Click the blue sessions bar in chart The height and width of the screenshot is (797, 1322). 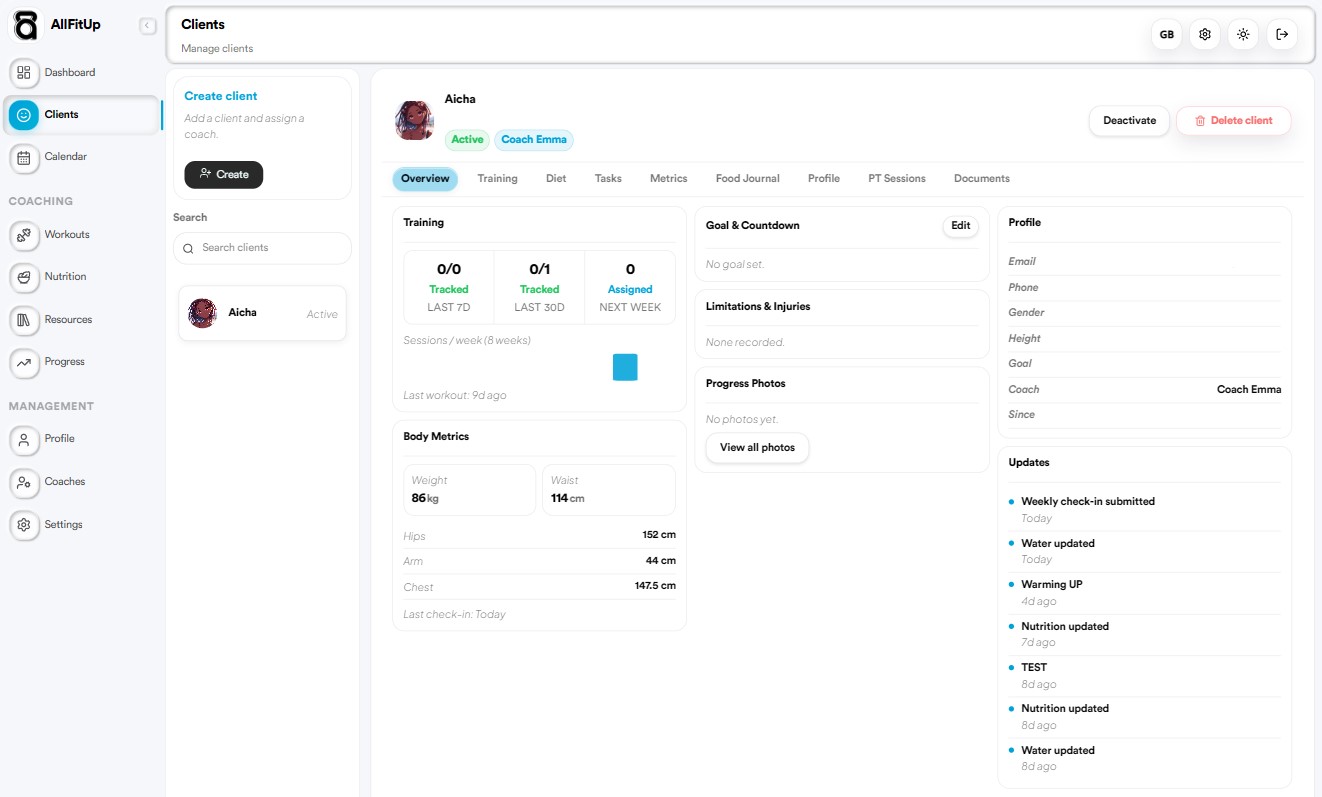point(625,367)
